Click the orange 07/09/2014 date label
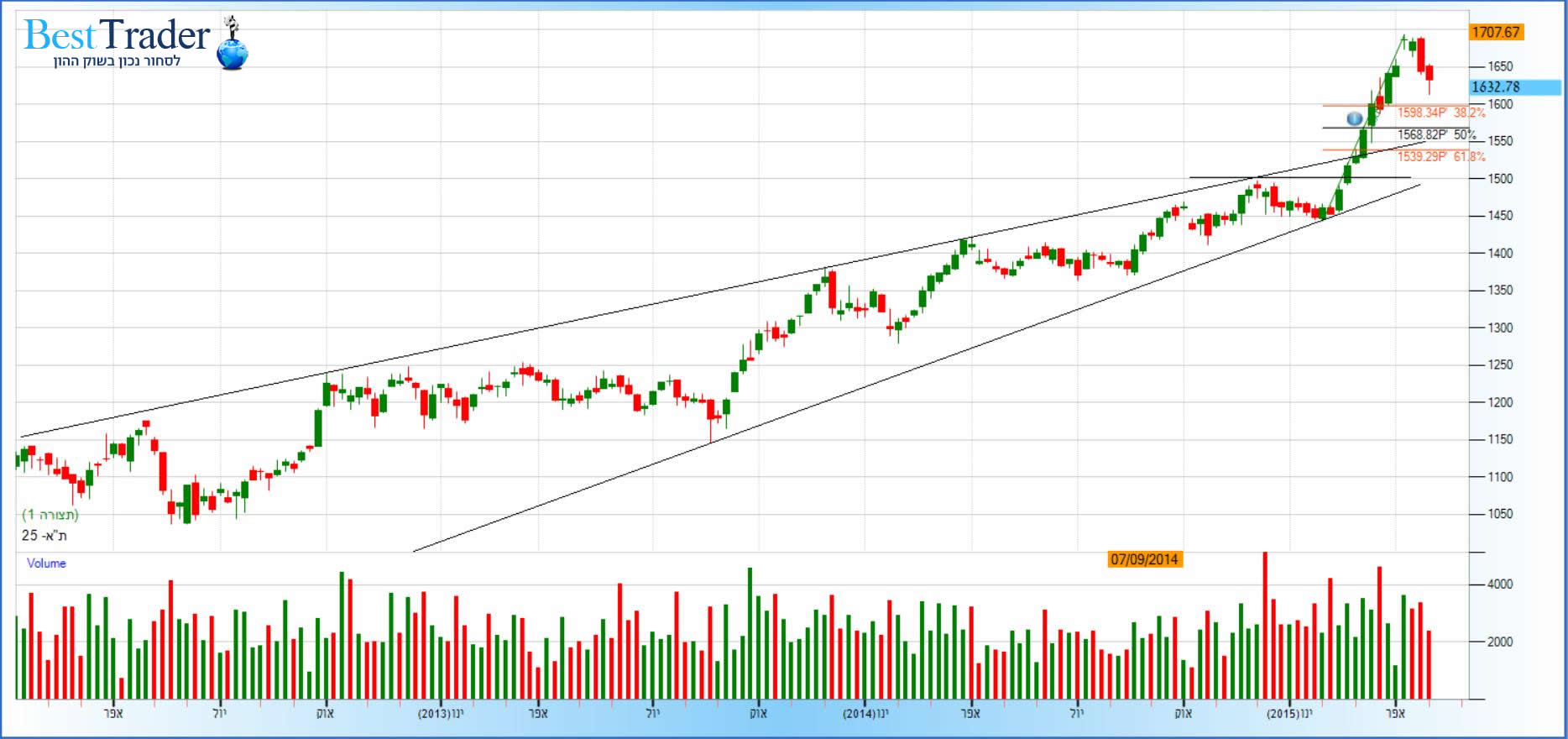Screen dimensions: 1568x739 coord(1145,559)
